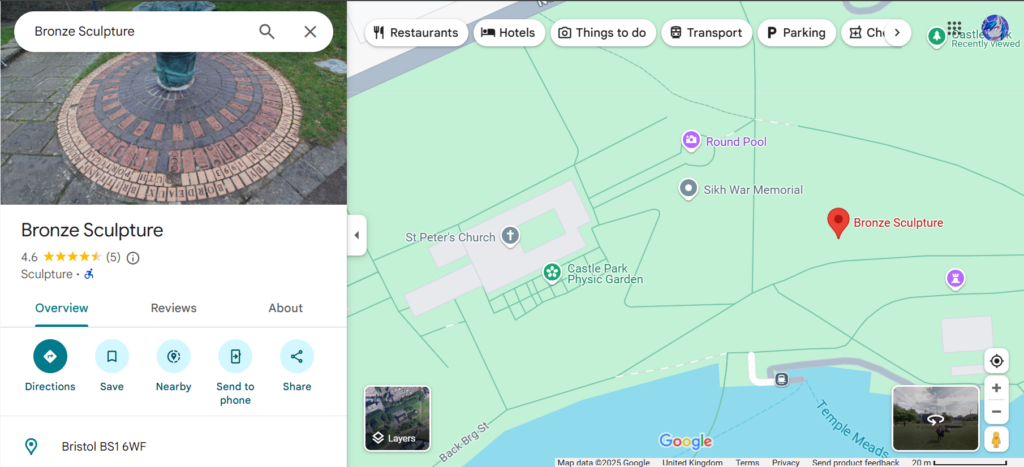Show Things to do nearby
The image size is (1024, 467).
tap(603, 33)
